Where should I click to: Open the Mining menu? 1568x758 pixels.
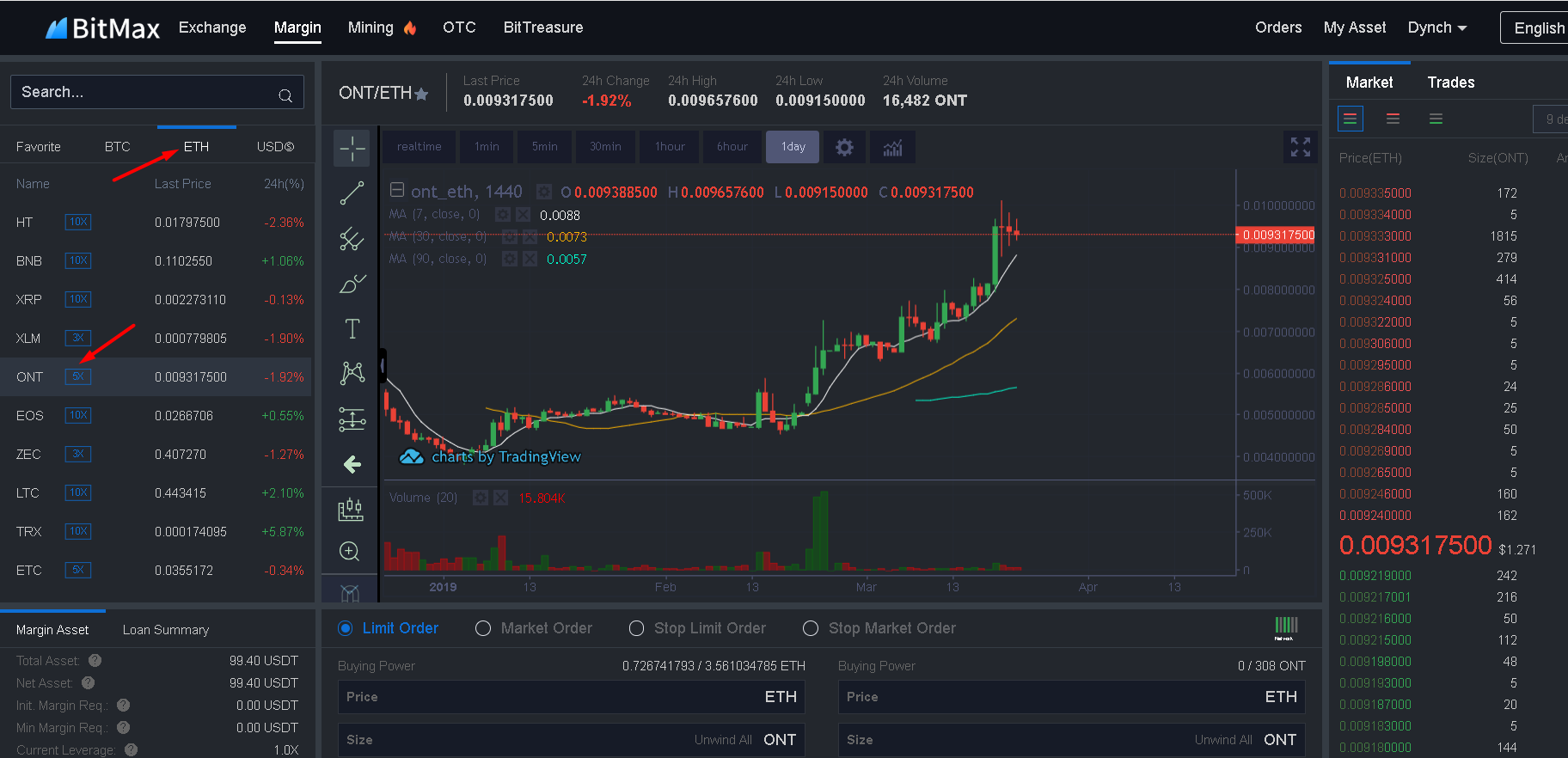[x=382, y=28]
